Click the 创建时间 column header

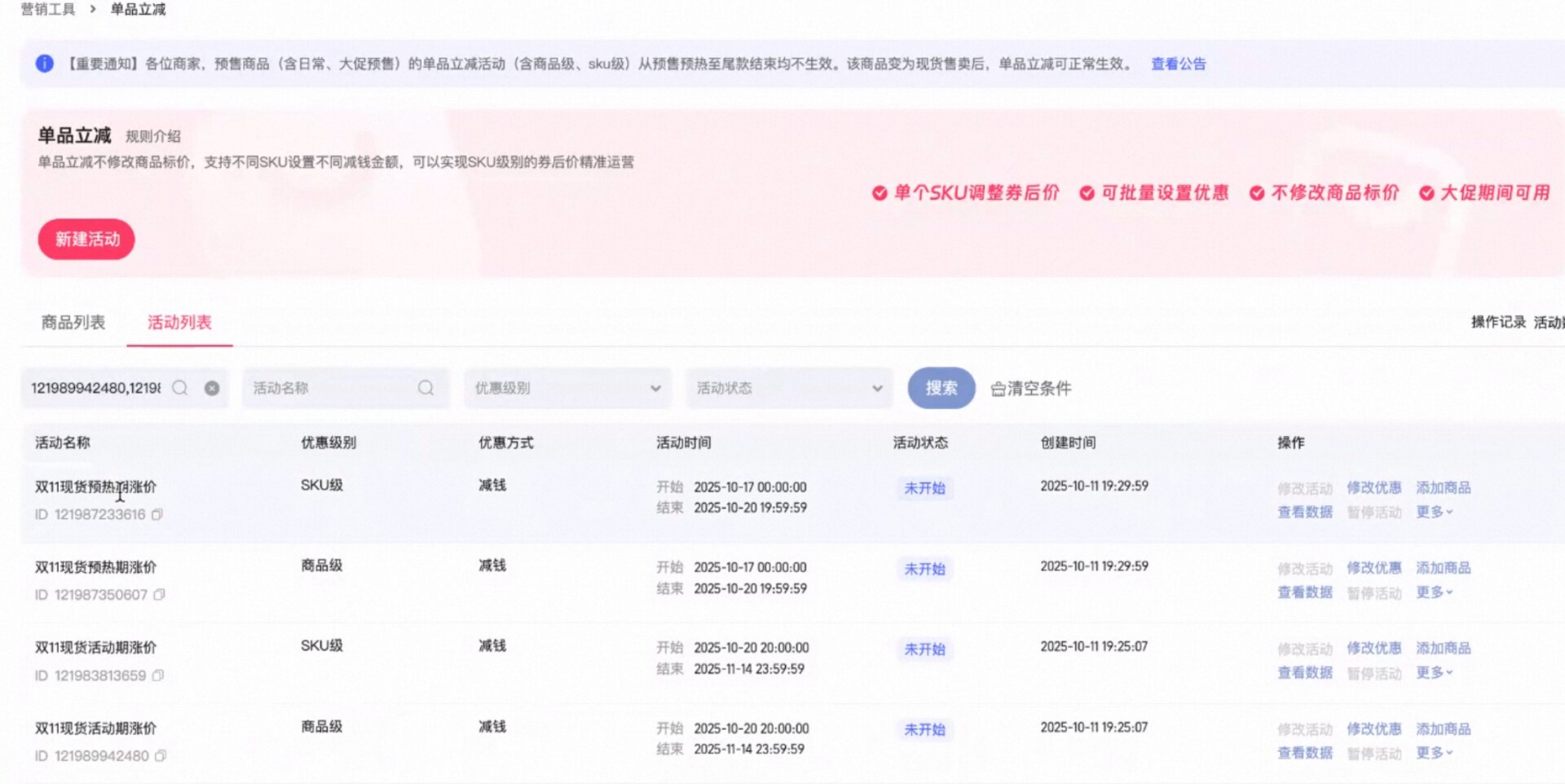click(1068, 443)
